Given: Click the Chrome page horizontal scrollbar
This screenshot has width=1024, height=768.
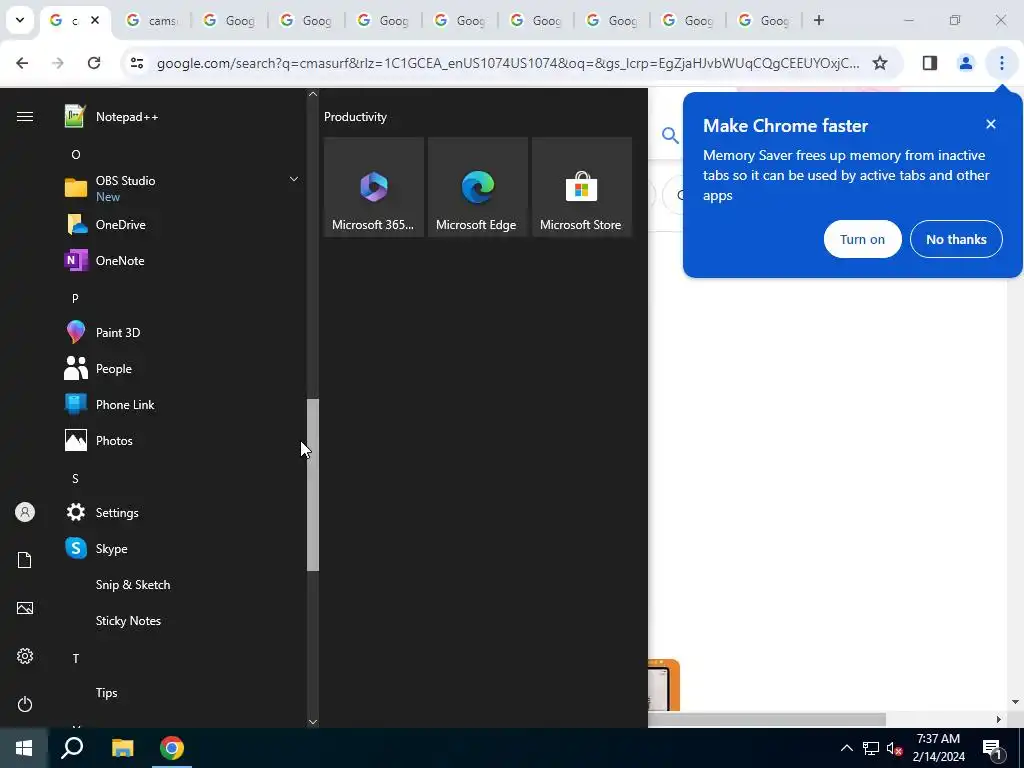Looking at the screenshot, I should [767, 719].
